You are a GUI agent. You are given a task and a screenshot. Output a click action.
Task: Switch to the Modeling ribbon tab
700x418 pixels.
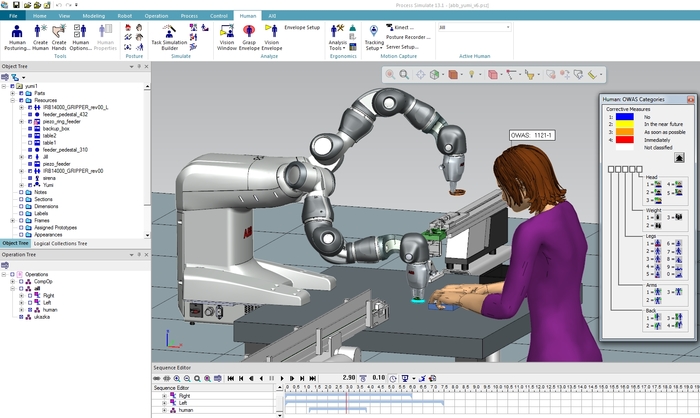pos(94,16)
